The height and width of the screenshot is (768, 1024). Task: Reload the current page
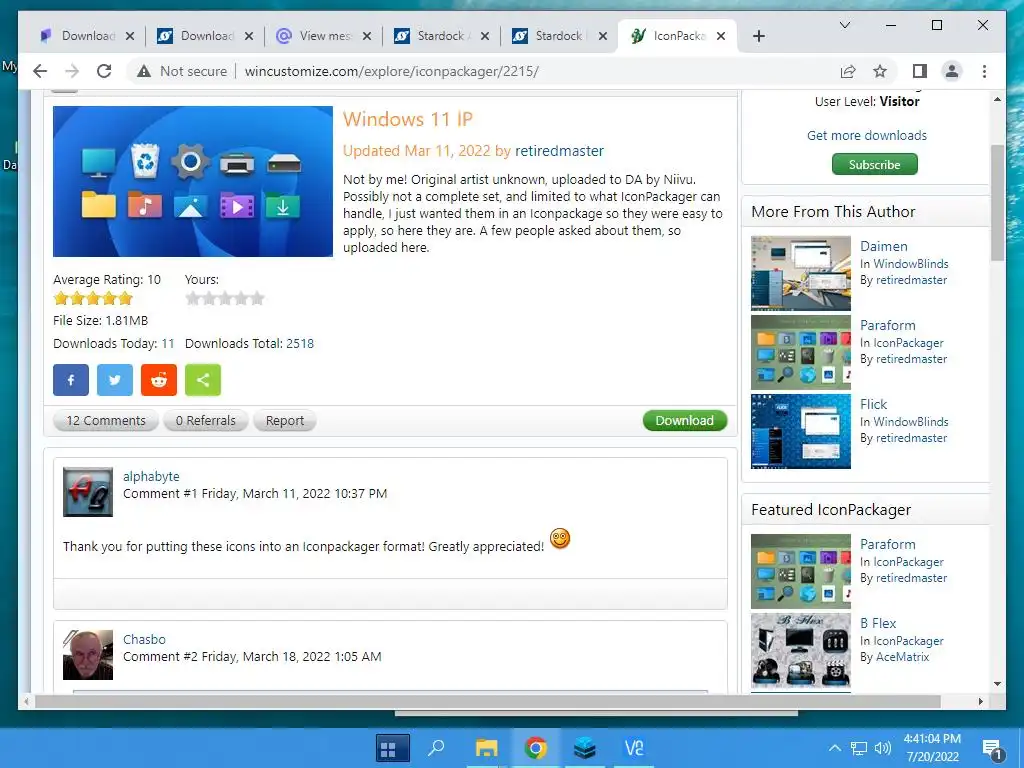(104, 71)
